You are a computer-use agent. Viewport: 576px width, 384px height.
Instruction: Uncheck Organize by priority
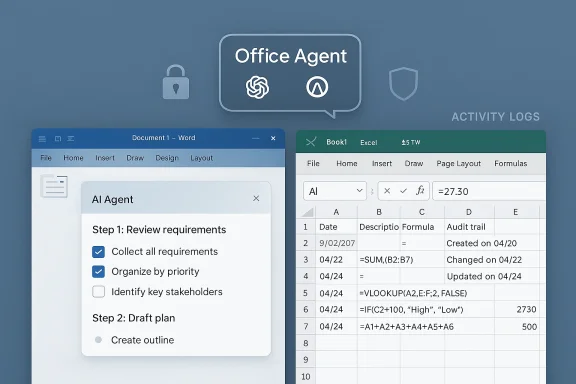98,272
